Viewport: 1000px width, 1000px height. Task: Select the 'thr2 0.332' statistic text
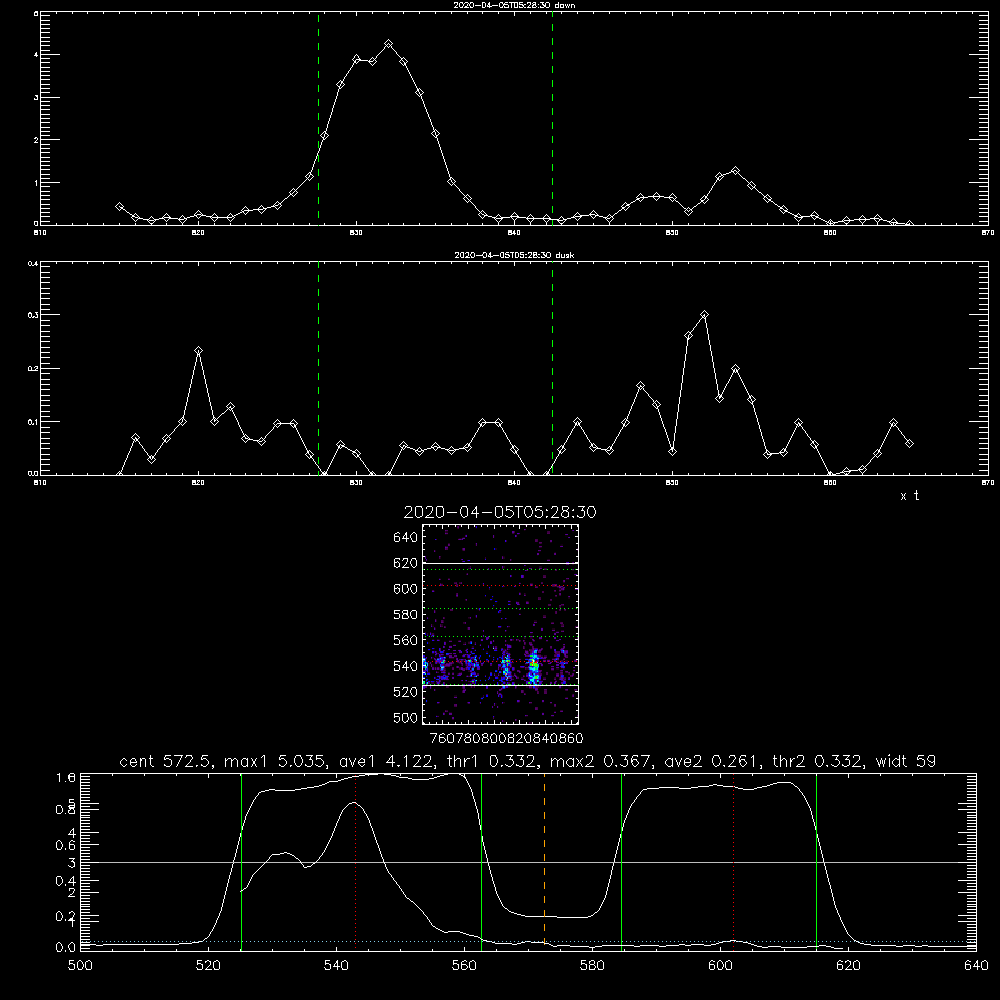click(820, 761)
